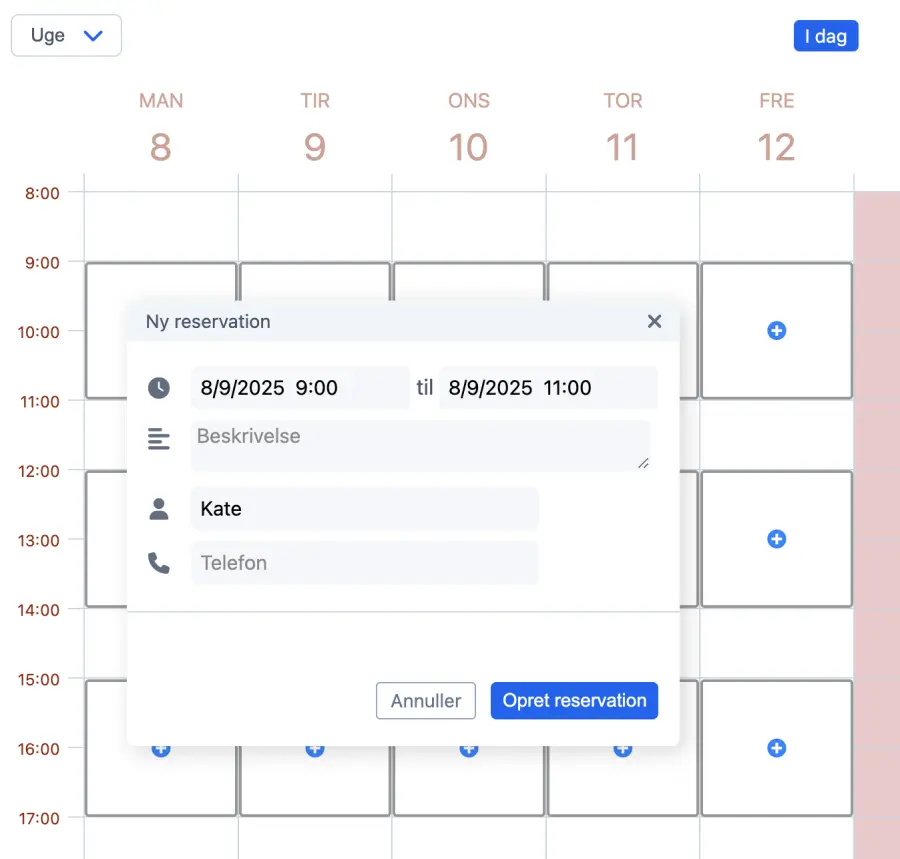
Task: Select the TIR 9 day header
Action: (x=315, y=130)
